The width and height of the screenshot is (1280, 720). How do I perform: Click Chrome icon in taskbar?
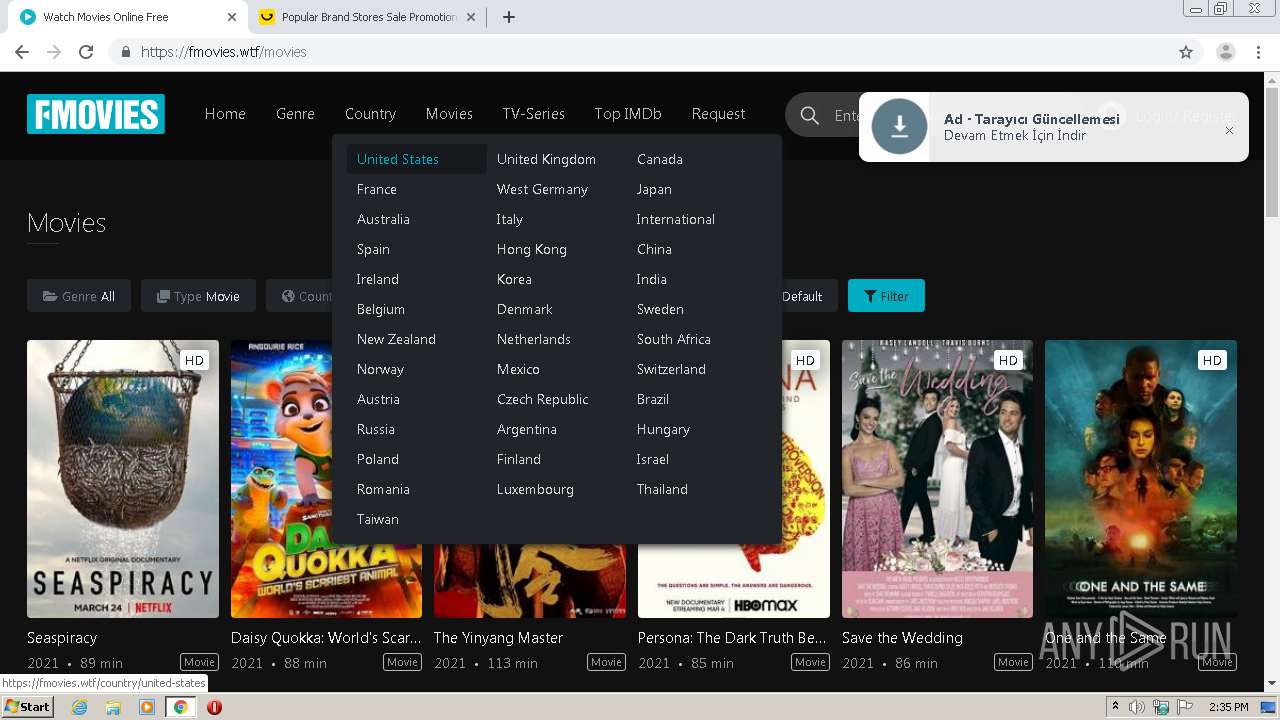[180, 707]
